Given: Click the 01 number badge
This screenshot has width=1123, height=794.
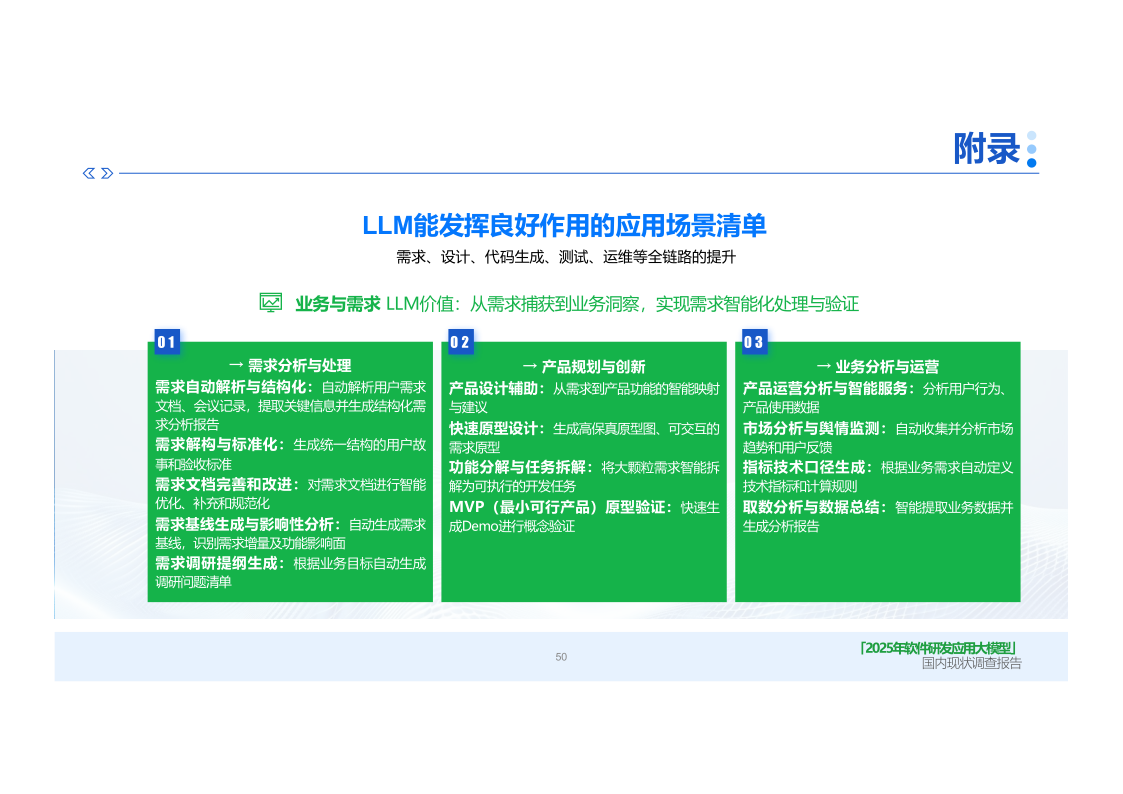Looking at the screenshot, I should click(167, 342).
